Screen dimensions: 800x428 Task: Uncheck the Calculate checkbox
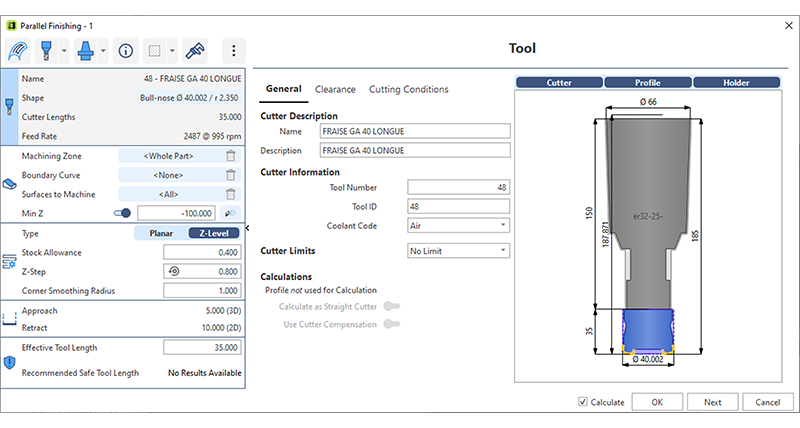583,403
